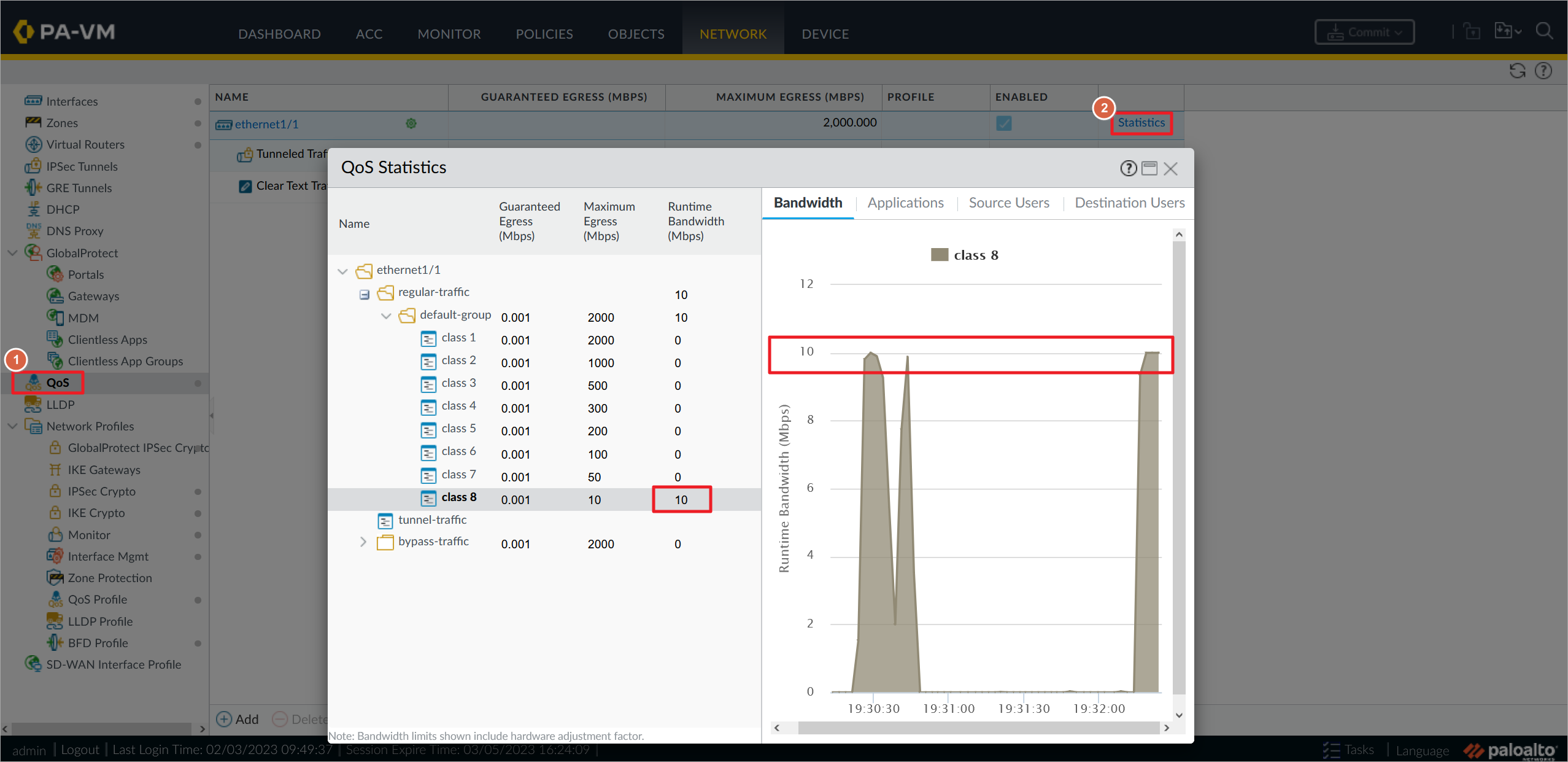Open BFD Profile
This screenshot has height=762, width=1568.
click(98, 643)
